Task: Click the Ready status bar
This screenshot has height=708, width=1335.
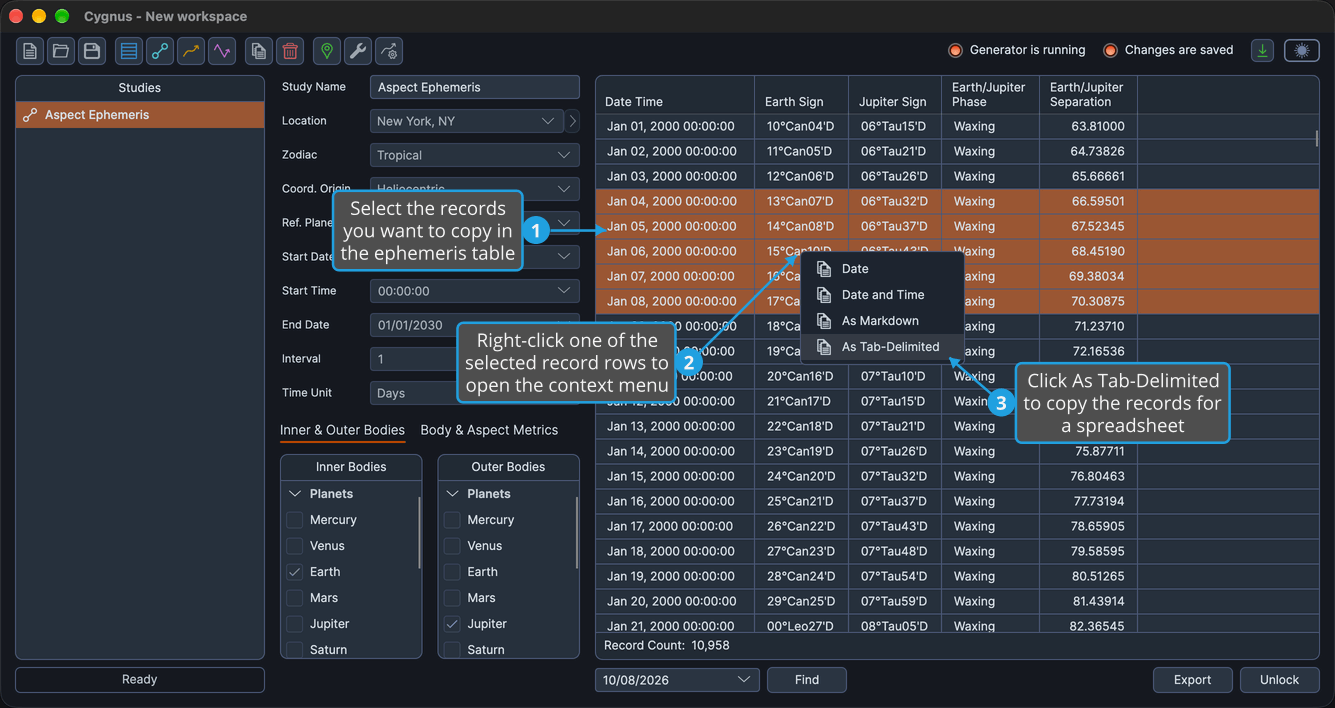Action: pyautogui.click(x=140, y=680)
